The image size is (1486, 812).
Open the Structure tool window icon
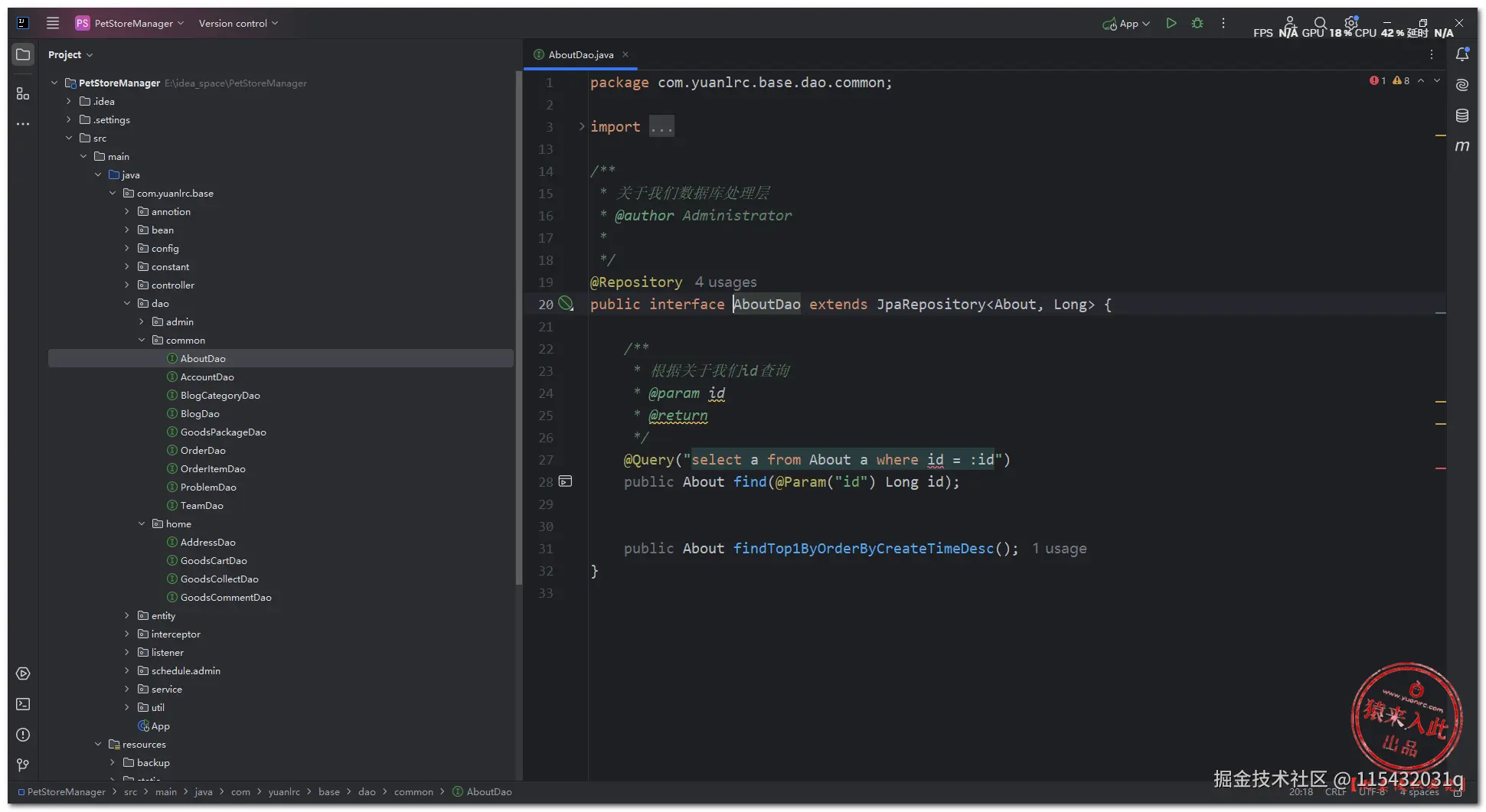(23, 93)
